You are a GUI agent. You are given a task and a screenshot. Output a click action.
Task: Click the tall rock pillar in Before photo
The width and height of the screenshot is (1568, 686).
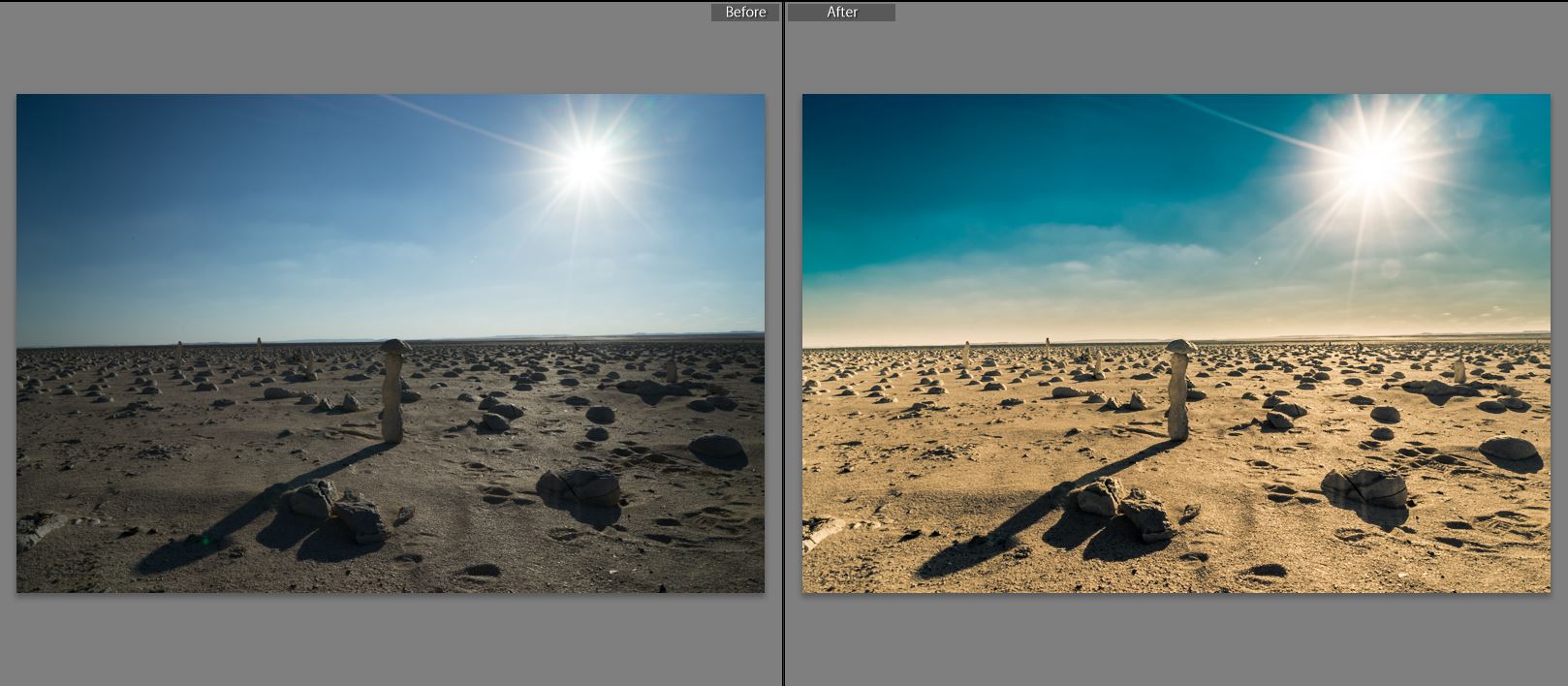(392, 395)
